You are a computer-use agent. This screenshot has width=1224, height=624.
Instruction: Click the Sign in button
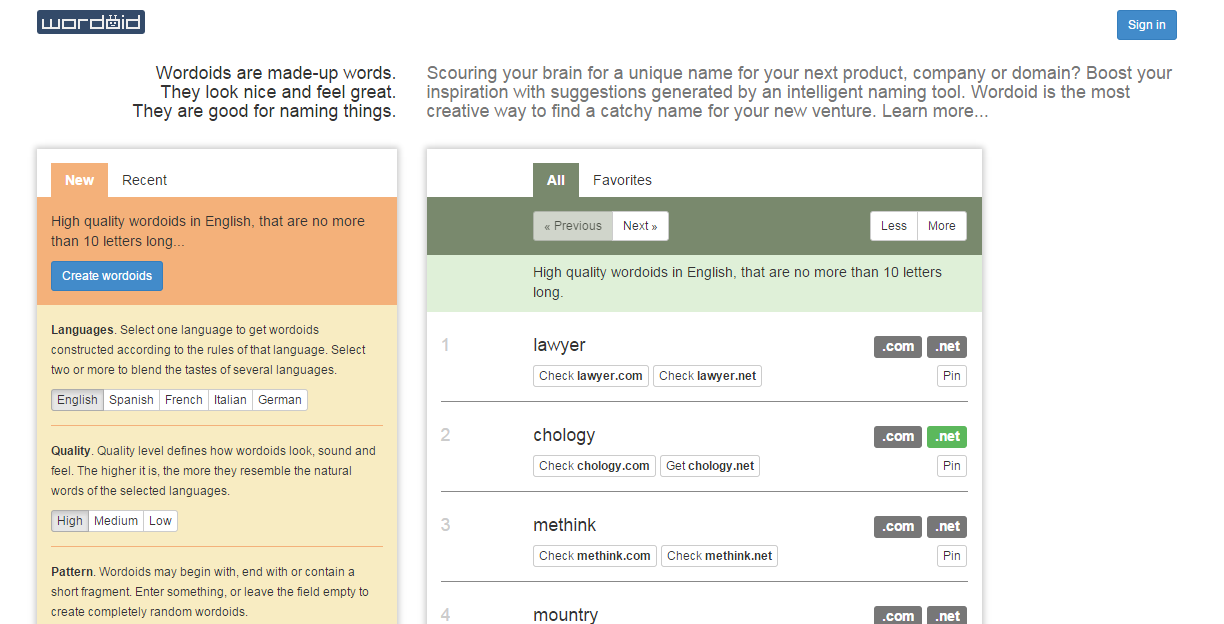(x=1146, y=25)
